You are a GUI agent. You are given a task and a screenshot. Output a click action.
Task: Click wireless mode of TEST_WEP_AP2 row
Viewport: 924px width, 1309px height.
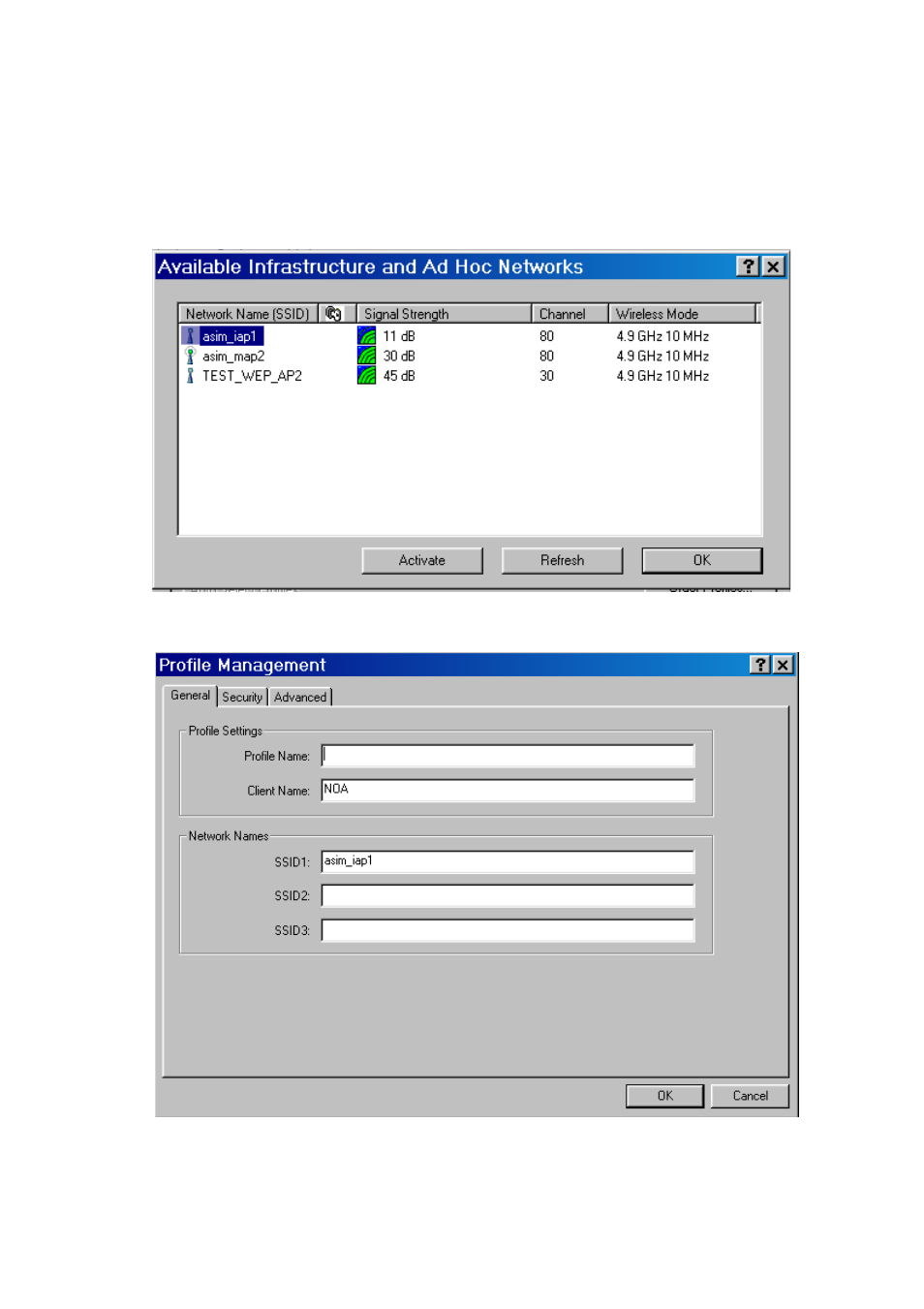662,376
